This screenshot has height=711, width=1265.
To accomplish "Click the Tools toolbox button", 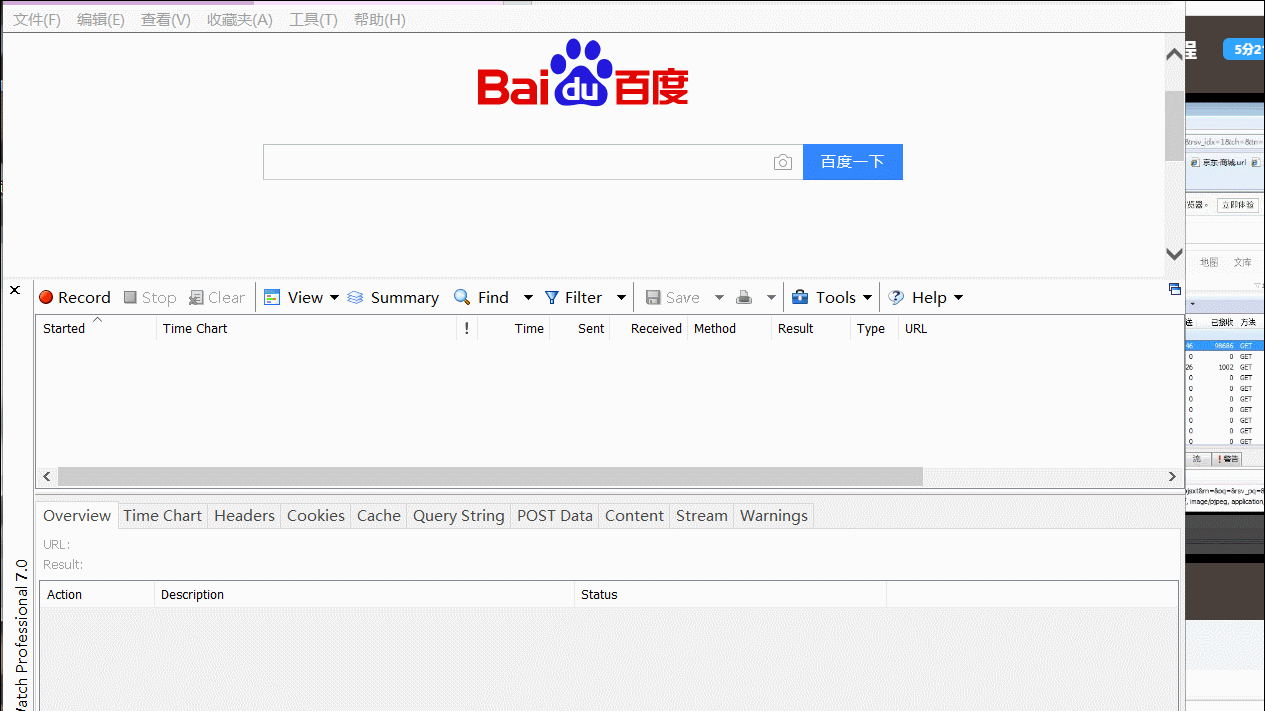I will coord(823,297).
